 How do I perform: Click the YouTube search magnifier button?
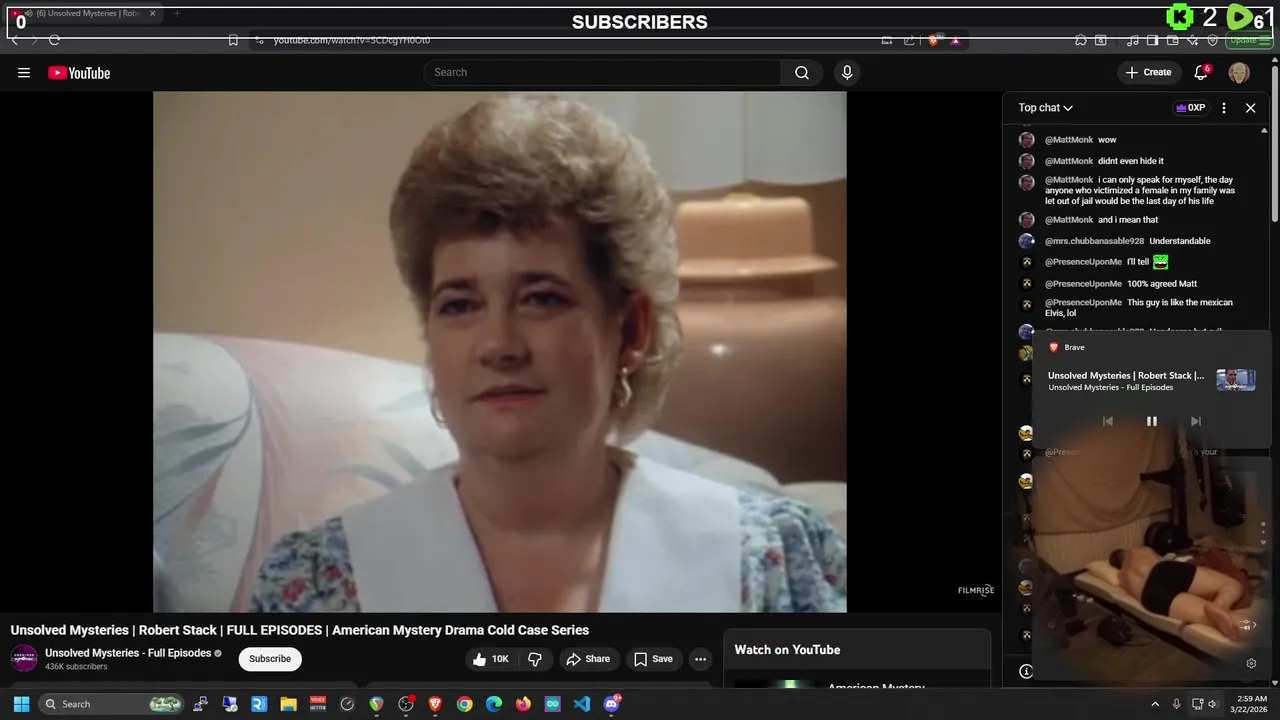(x=802, y=73)
